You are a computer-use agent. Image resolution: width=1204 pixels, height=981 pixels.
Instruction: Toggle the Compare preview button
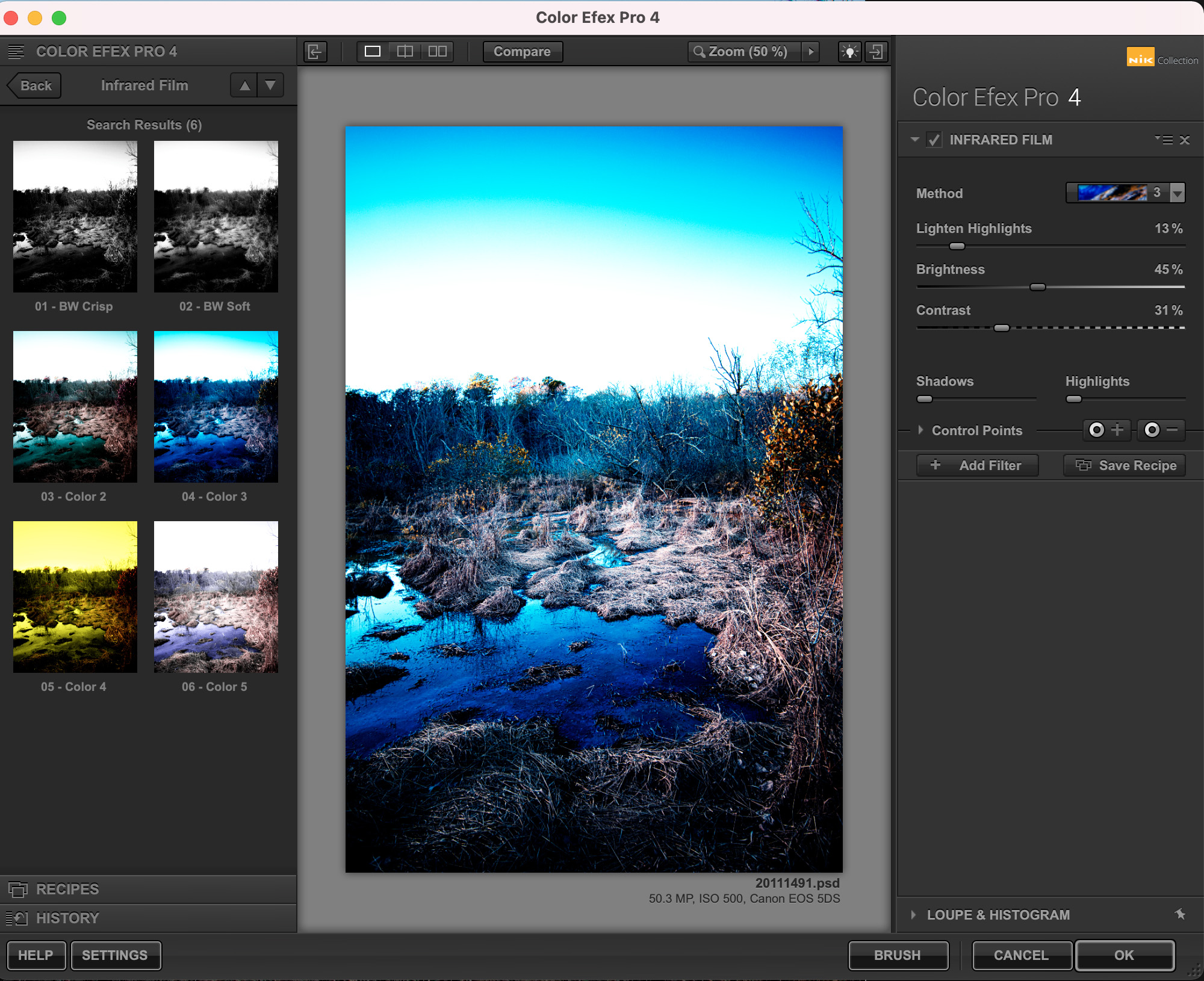tap(522, 52)
